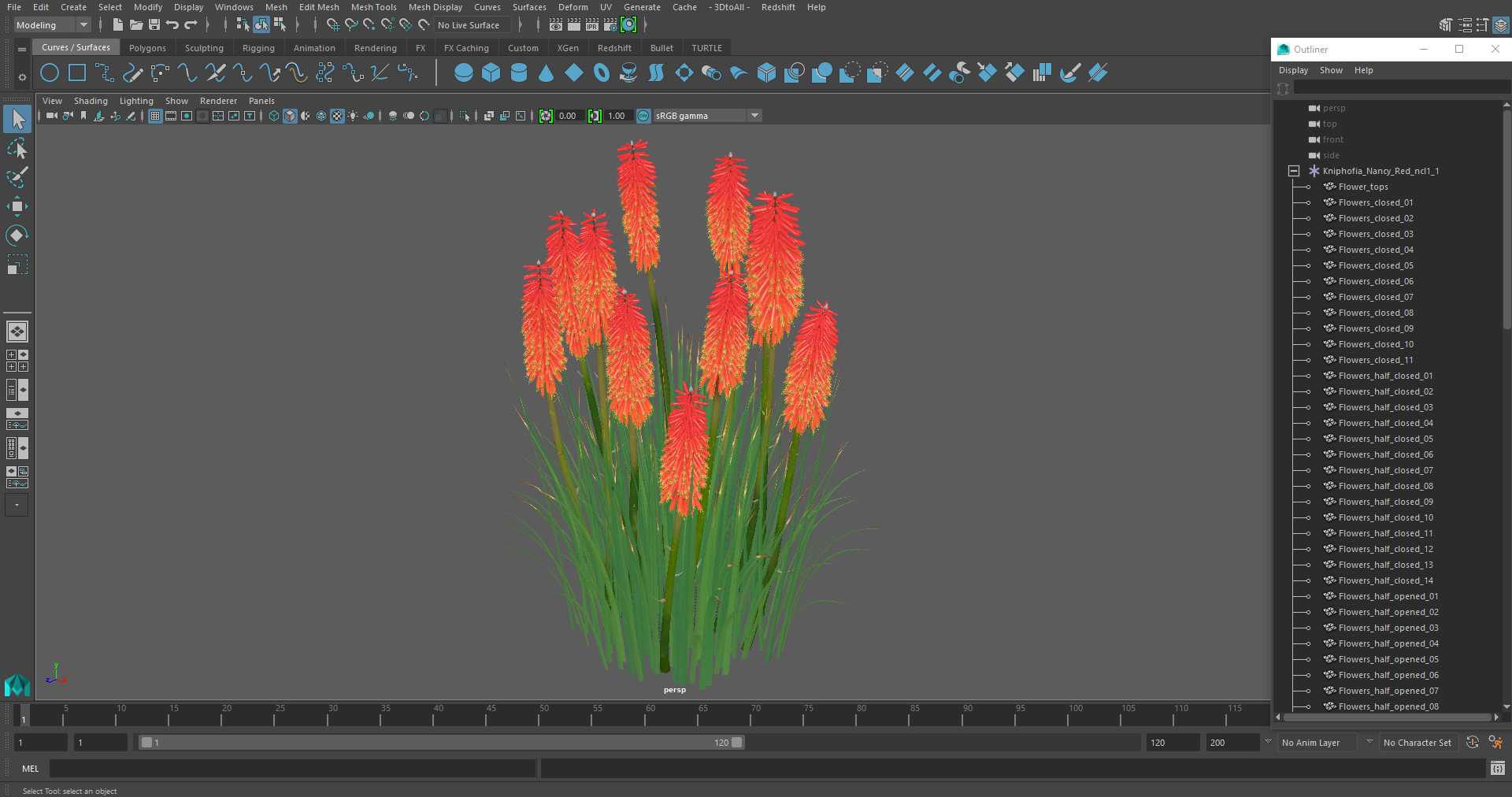Select Flowers_closed_05 in the Outliner
Image resolution: width=1512 pixels, height=797 pixels.
point(1376,265)
